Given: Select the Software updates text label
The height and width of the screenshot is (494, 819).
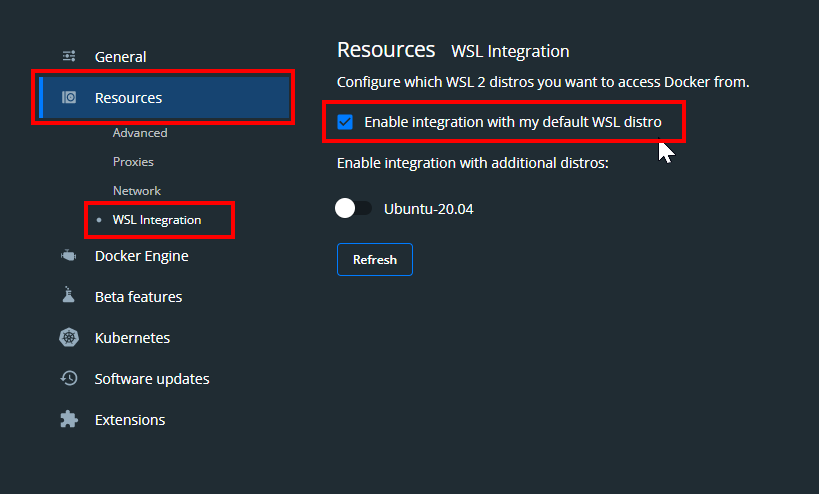Looking at the screenshot, I should (152, 379).
